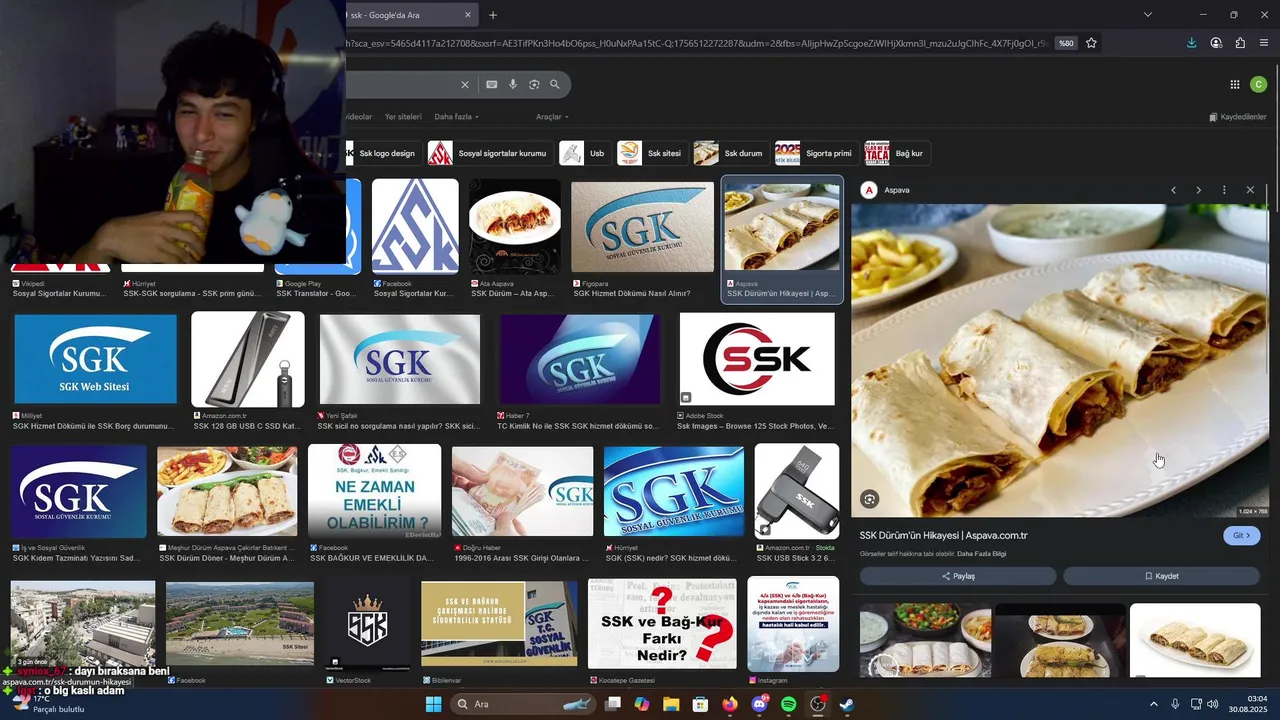1280x720 pixels.
Task: Open SSK Dürüm'ün Hikayesi | Aspava.com.tr title link
Action: click(943, 536)
